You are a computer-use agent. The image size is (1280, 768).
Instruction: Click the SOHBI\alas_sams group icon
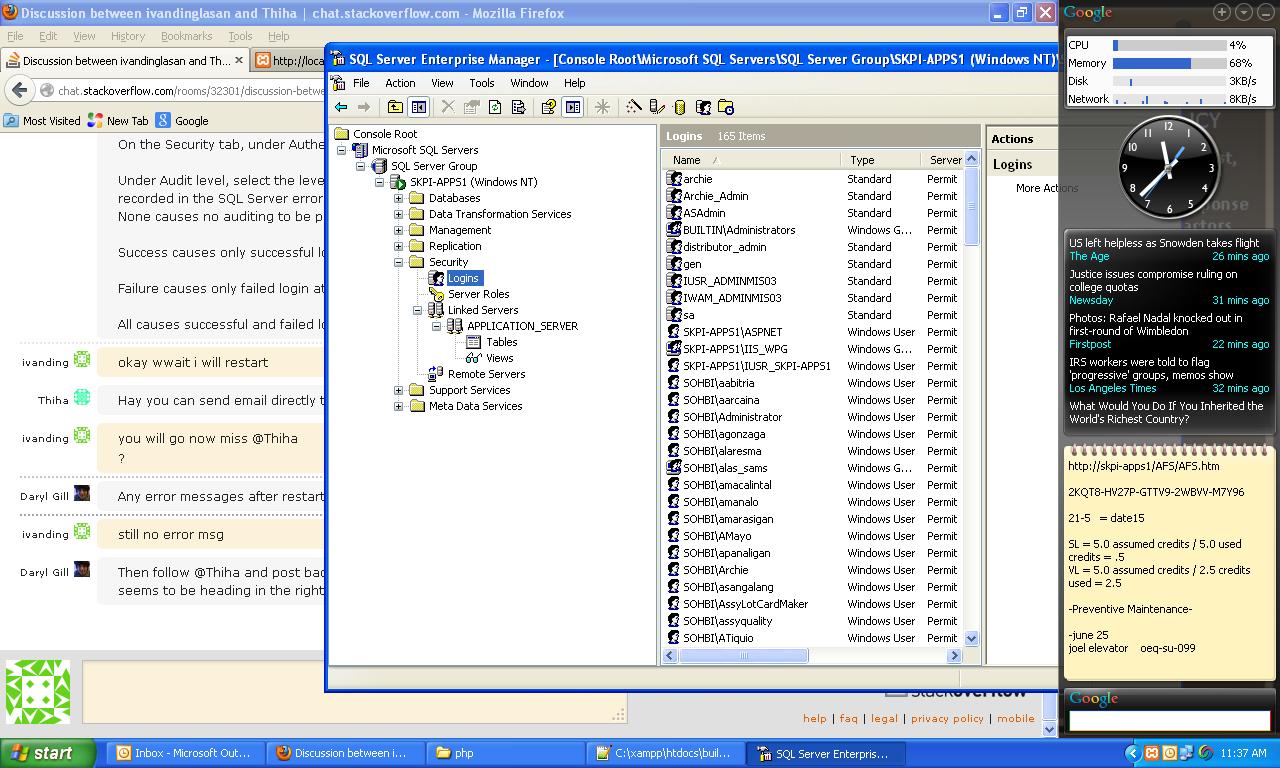[674, 468]
